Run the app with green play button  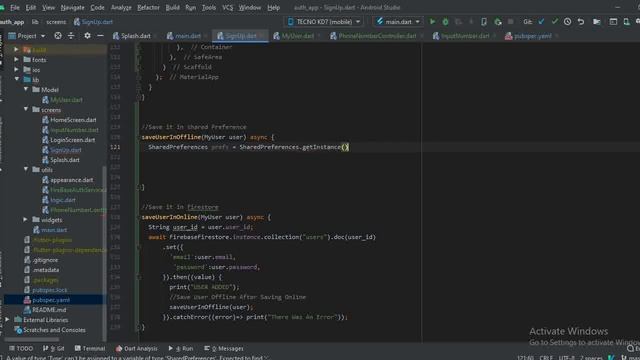(432, 22)
